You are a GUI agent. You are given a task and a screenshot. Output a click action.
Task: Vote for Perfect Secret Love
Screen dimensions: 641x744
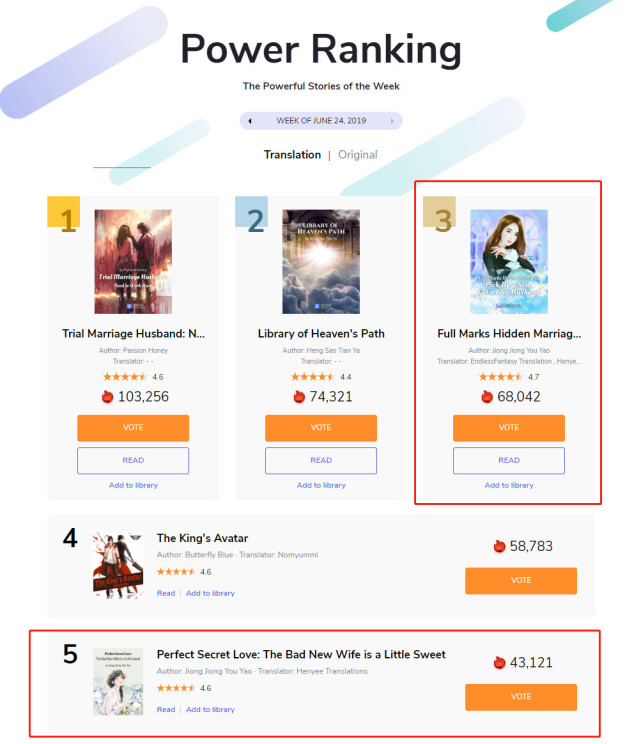[521, 697]
